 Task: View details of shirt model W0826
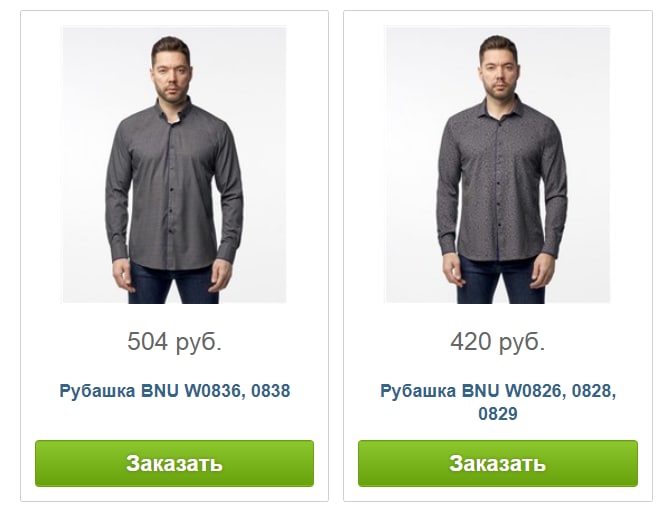pos(498,402)
